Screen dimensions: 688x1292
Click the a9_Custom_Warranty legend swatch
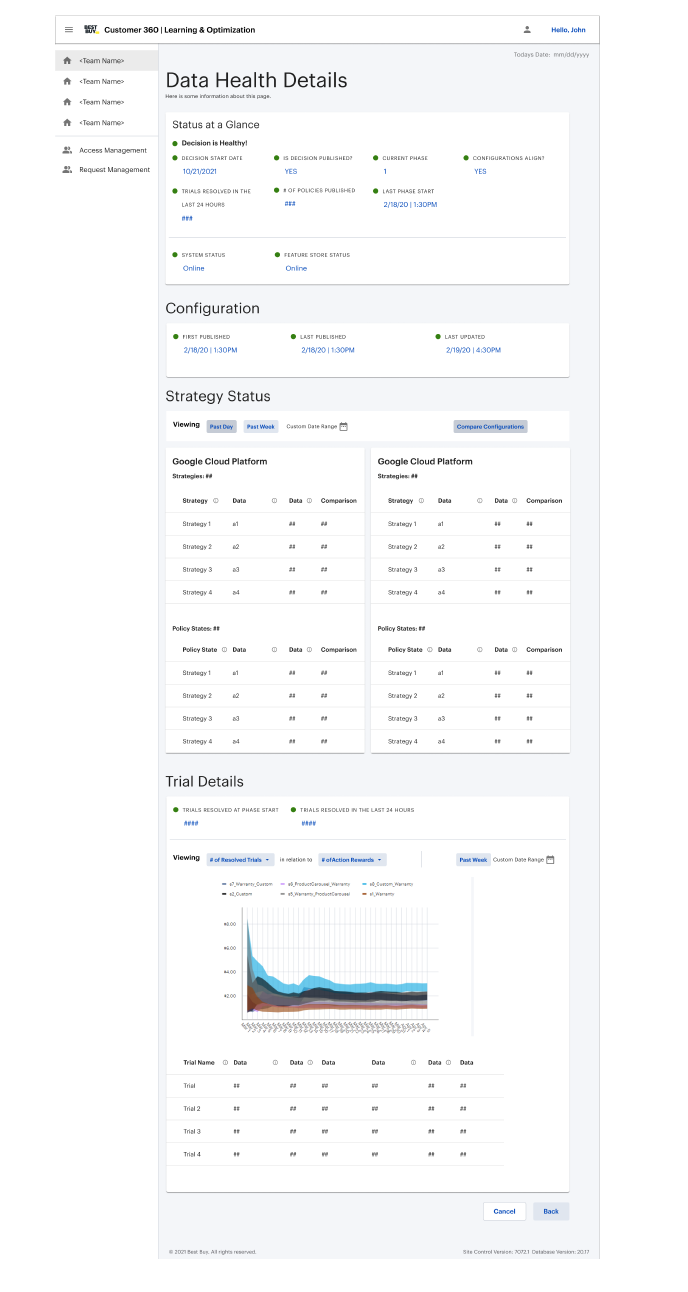[365, 884]
